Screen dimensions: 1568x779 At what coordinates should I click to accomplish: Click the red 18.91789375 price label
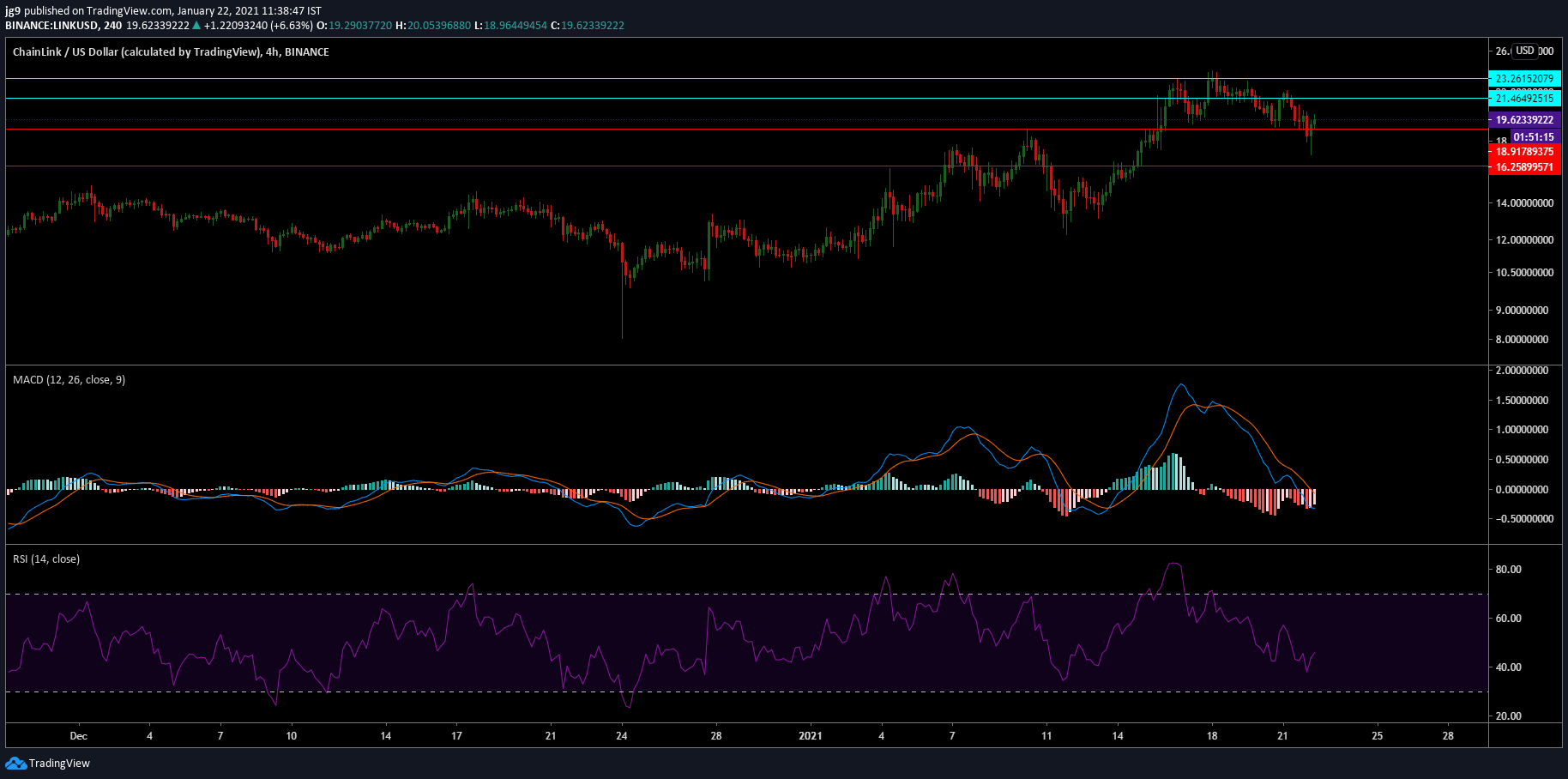(x=1524, y=152)
